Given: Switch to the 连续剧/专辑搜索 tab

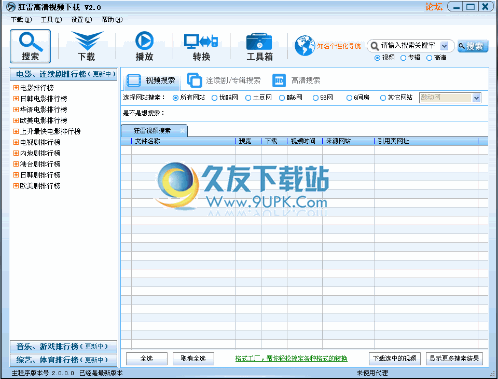Looking at the screenshot, I should point(224,80).
